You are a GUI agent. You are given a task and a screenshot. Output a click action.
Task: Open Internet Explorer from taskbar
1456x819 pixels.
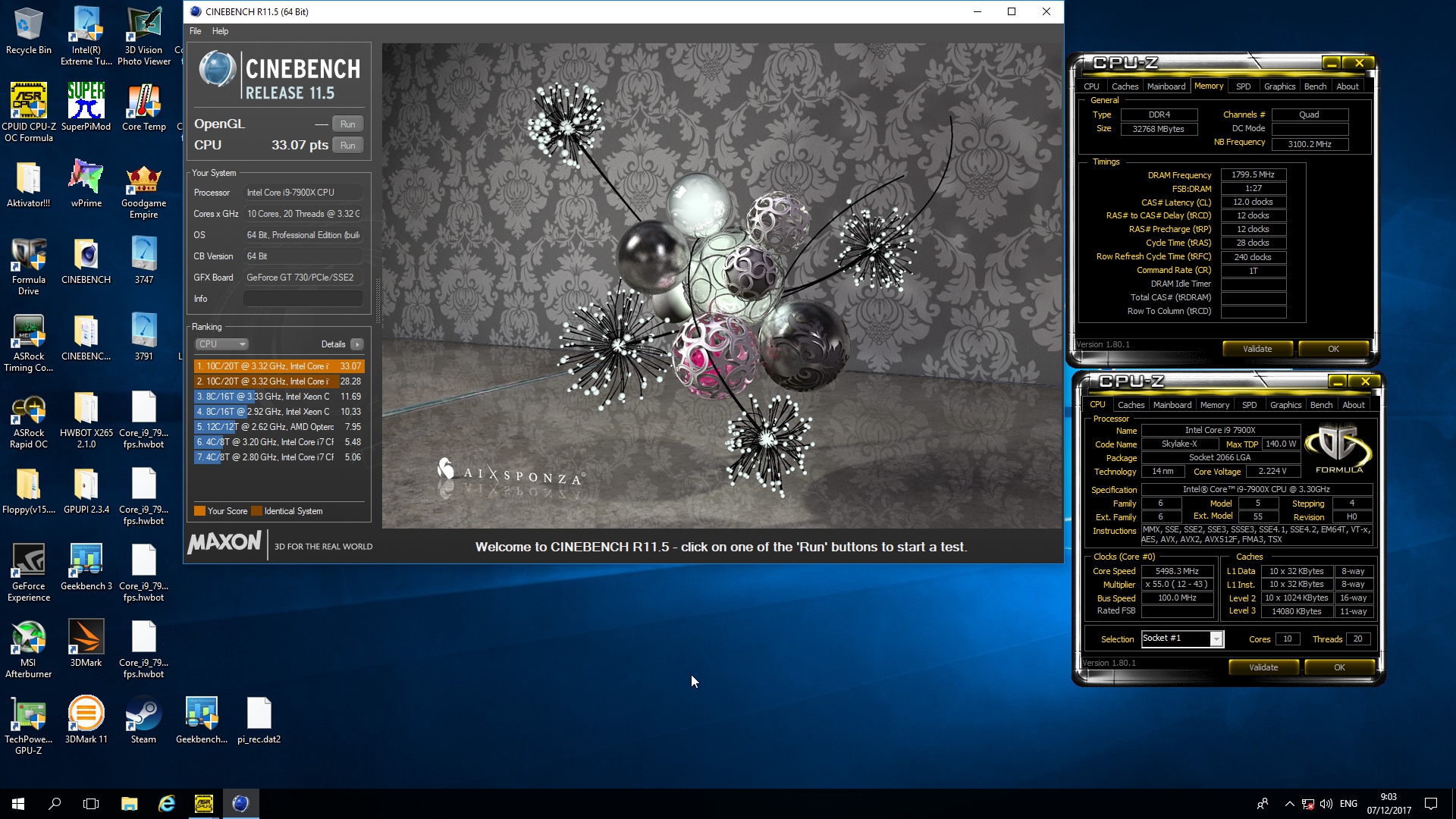[166, 804]
